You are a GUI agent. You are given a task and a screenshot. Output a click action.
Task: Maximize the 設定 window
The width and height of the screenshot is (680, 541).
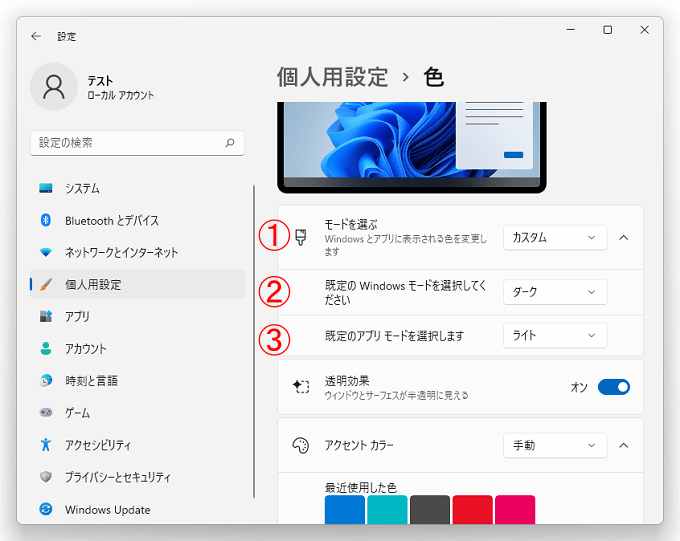(608, 30)
